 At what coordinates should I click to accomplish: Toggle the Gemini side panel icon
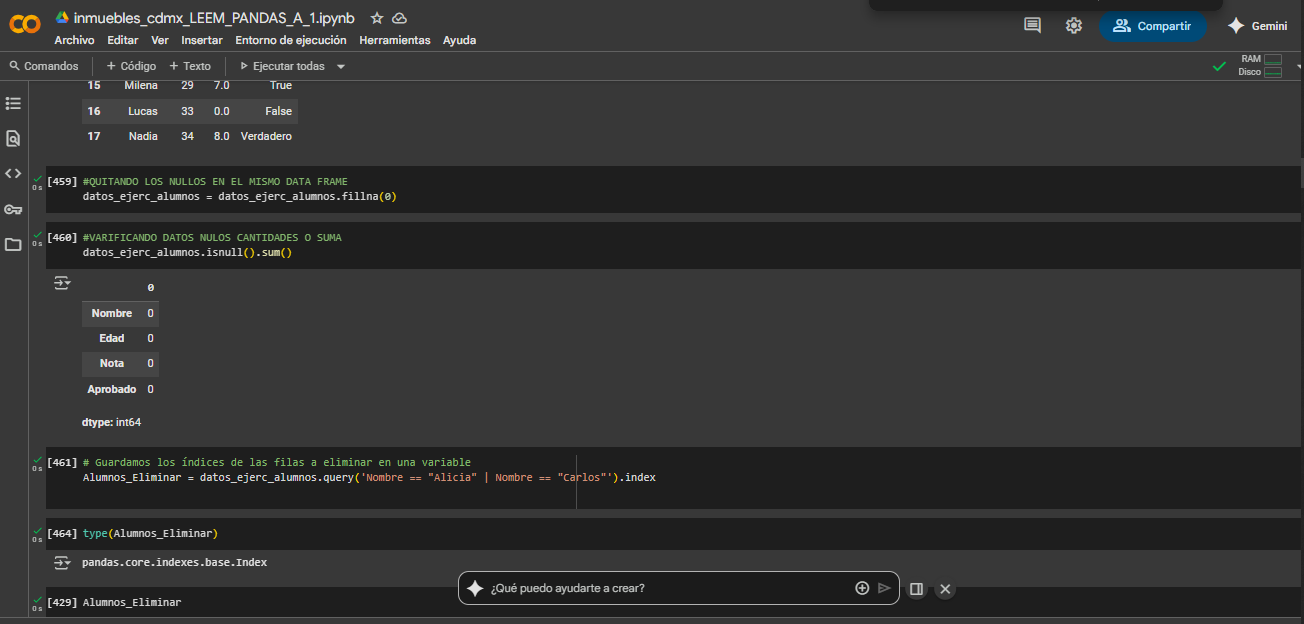916,589
